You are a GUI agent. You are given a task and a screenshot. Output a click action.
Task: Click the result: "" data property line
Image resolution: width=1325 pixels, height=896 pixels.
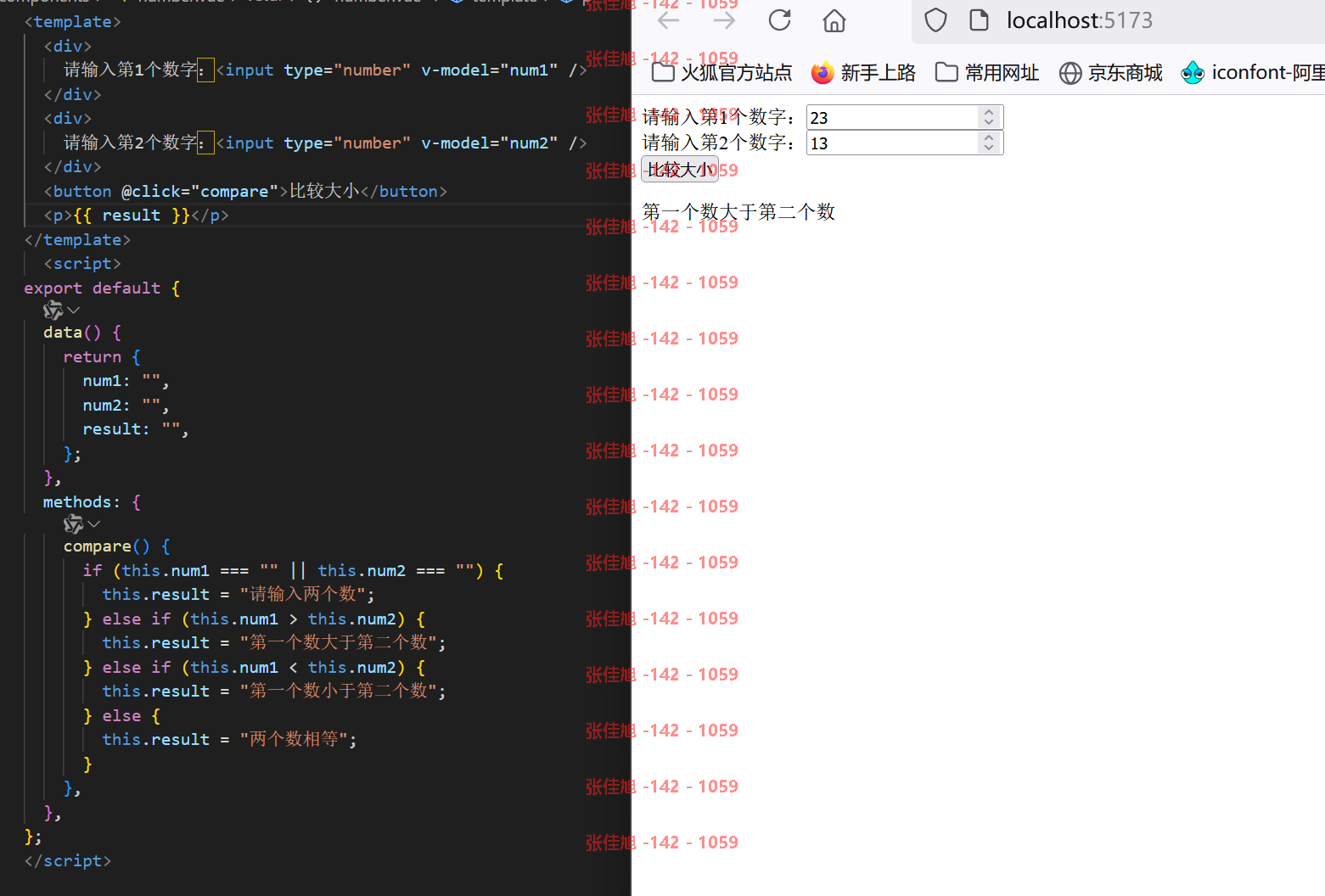(136, 429)
